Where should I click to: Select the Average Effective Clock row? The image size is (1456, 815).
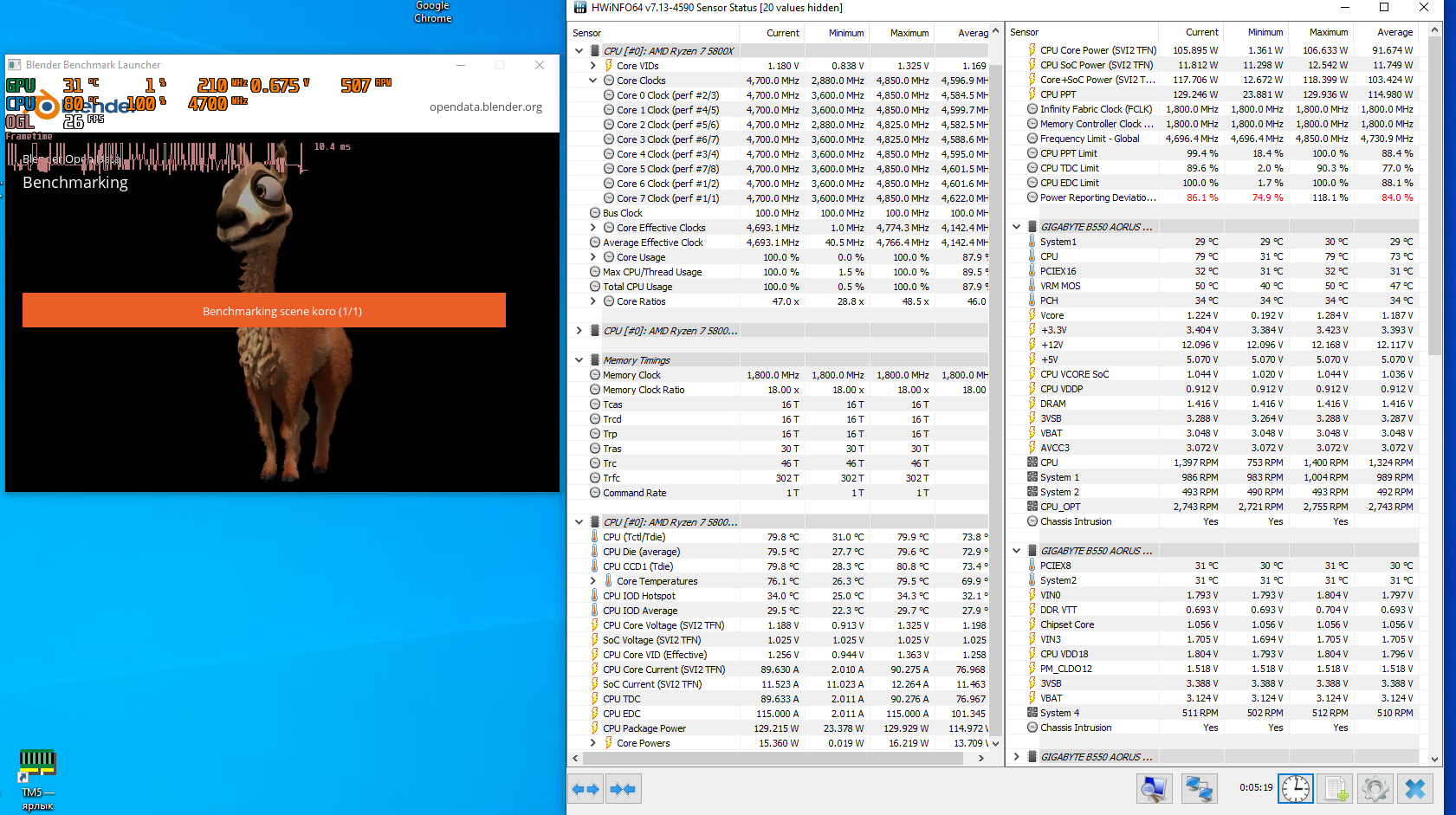[x=778, y=243]
